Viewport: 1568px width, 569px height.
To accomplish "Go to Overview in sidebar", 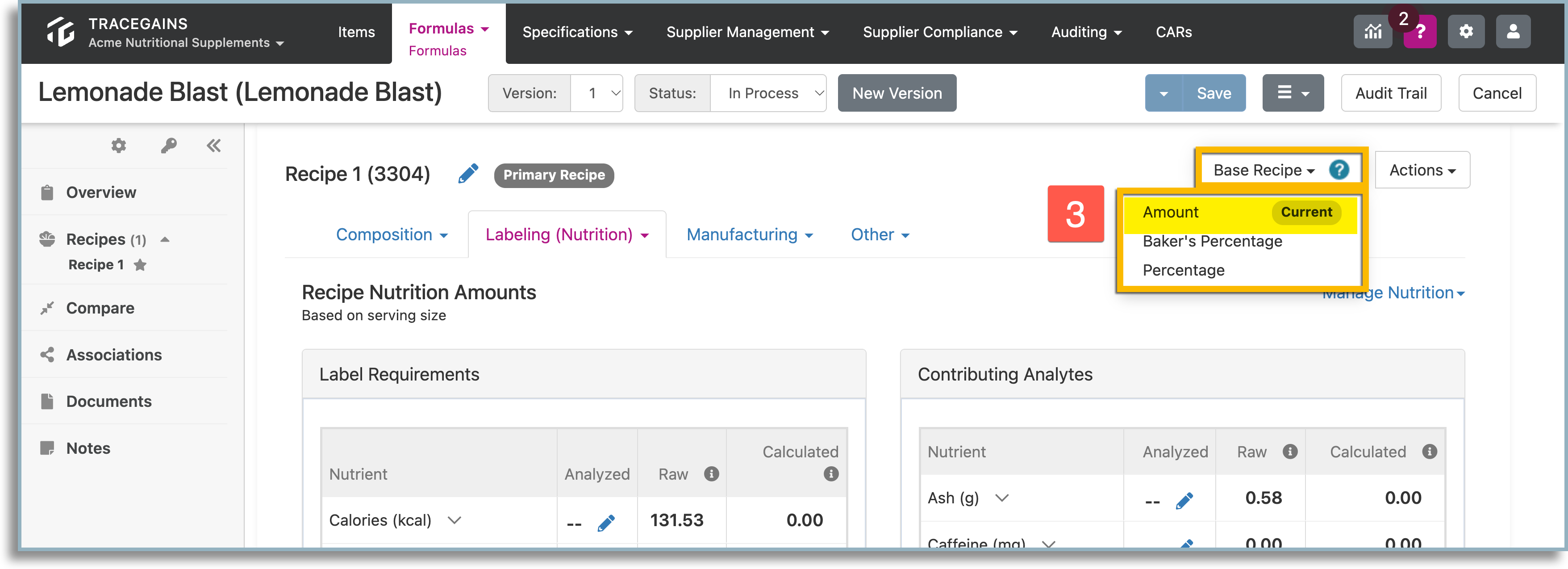I will 101,192.
